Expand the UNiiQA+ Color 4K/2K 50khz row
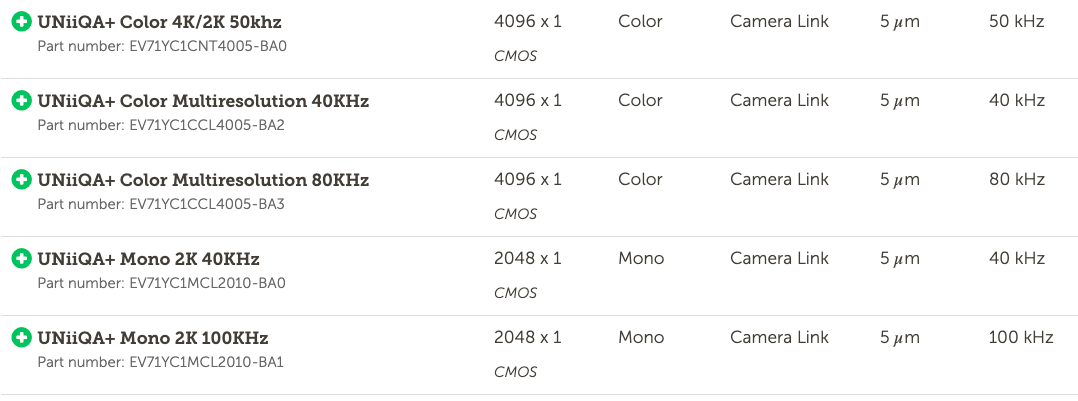Viewport: 1078px width, 401px height. click(x=21, y=22)
